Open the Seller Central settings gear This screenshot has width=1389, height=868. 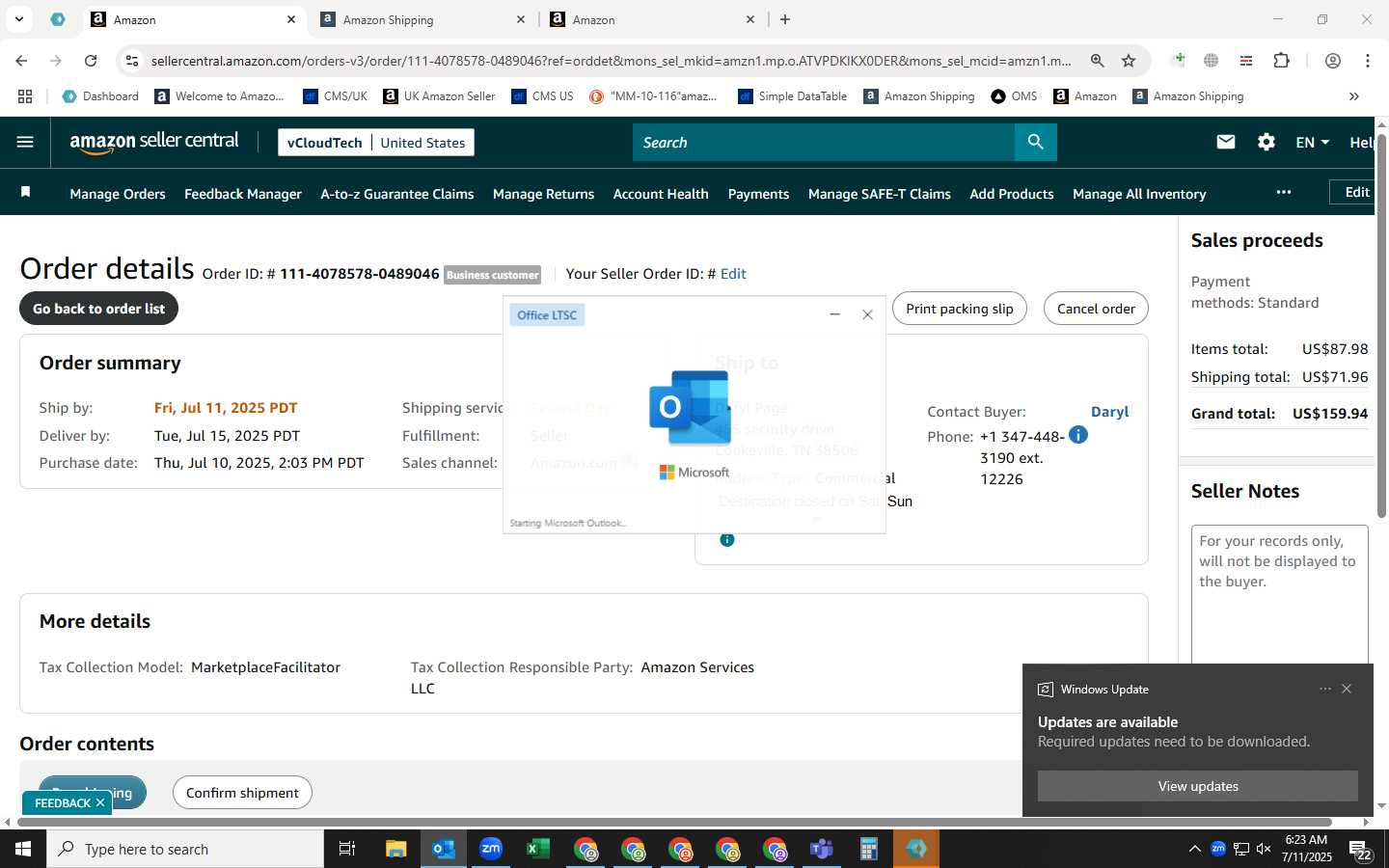[x=1266, y=142]
